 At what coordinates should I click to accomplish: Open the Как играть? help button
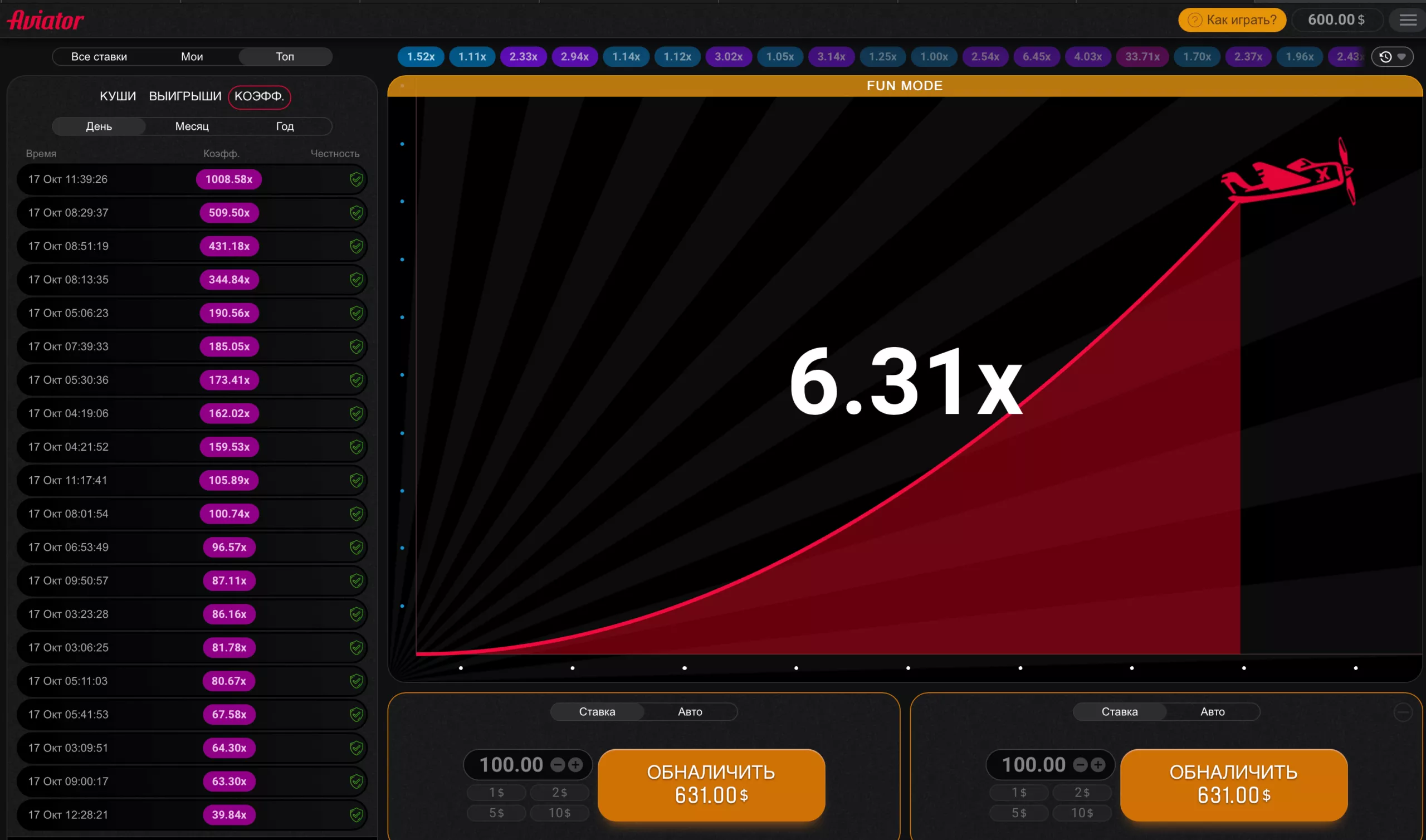[1232, 20]
